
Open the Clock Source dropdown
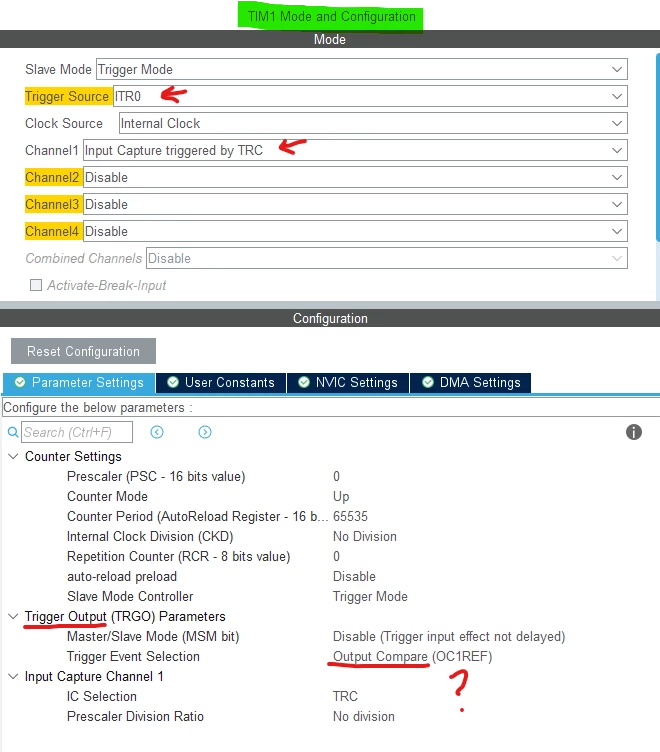(x=373, y=123)
